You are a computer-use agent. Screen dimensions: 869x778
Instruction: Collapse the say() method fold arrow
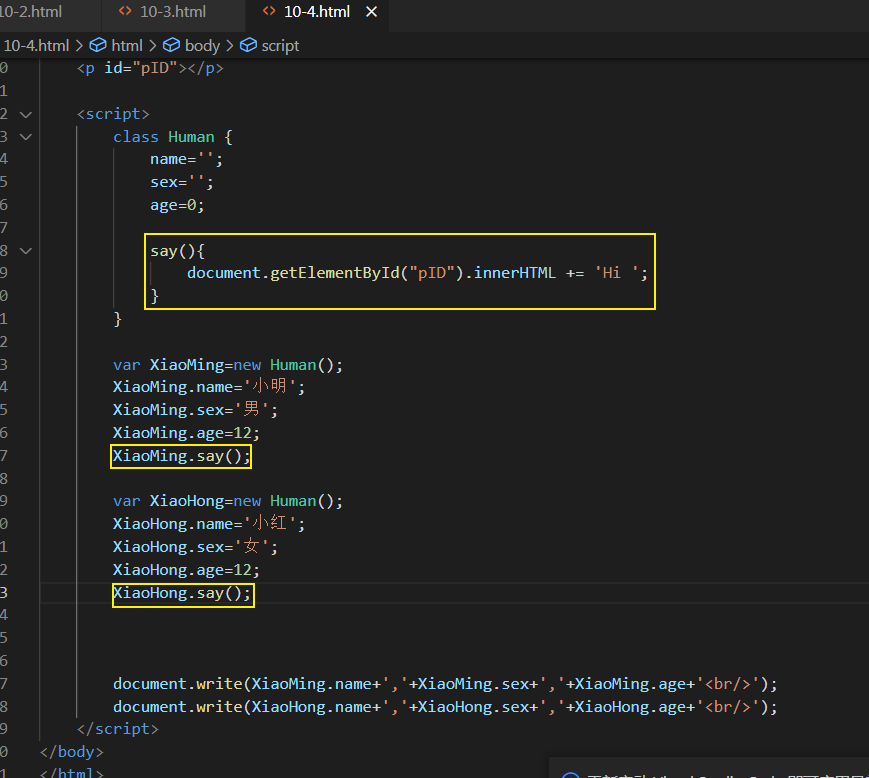tap(25, 251)
